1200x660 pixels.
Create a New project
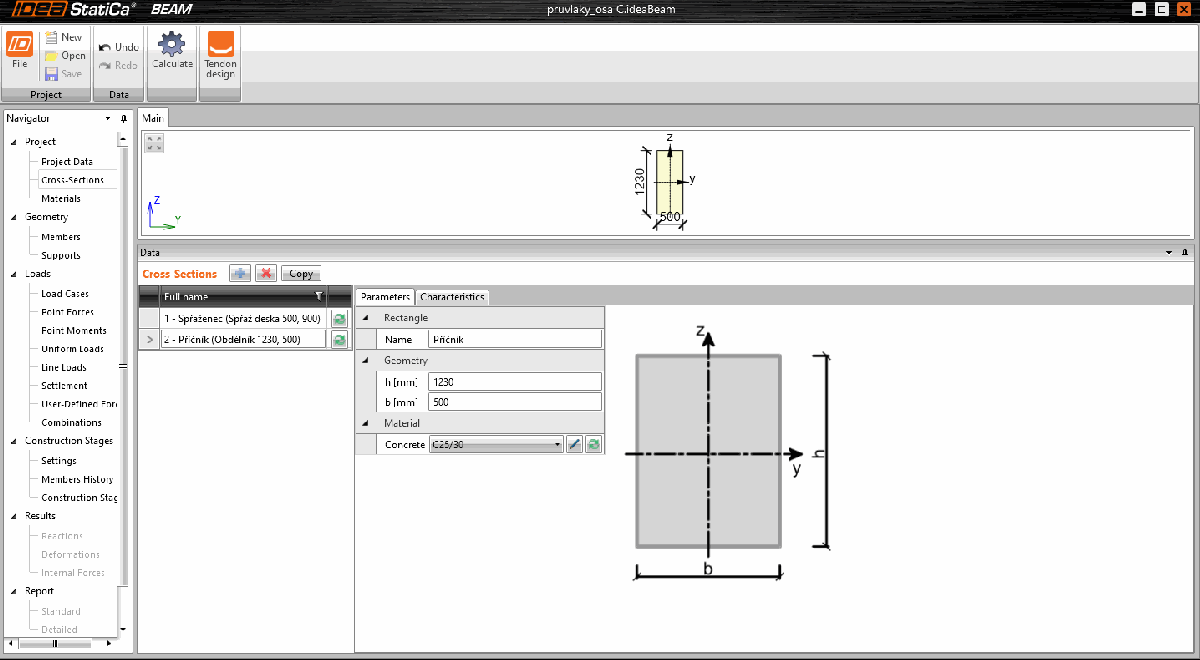(62, 36)
